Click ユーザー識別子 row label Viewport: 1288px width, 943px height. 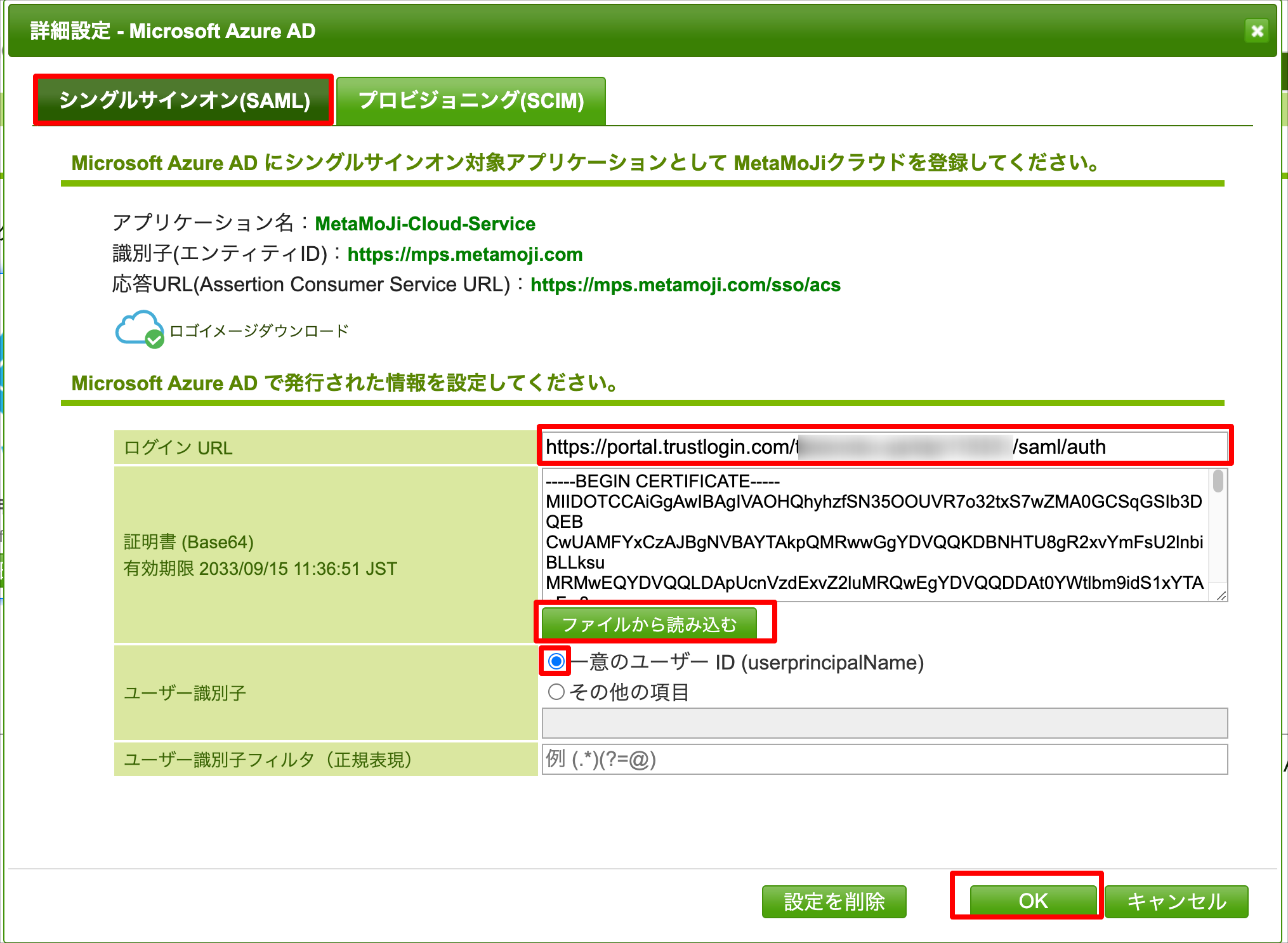[x=184, y=692]
